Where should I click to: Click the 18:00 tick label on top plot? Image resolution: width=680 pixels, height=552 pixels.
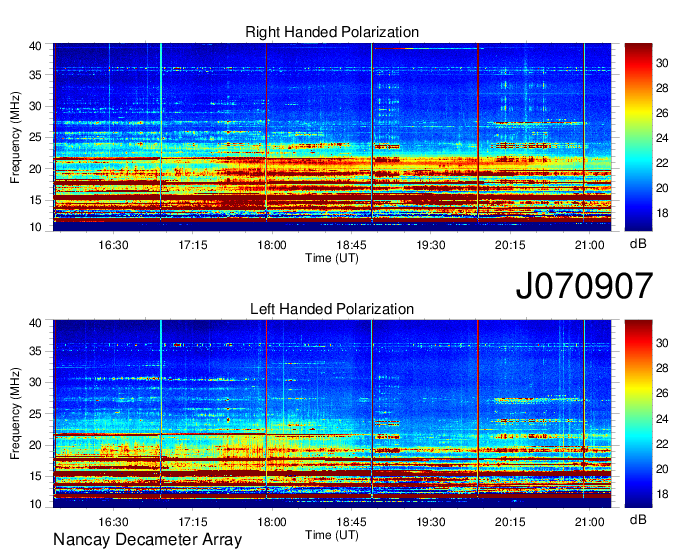pyautogui.click(x=272, y=245)
